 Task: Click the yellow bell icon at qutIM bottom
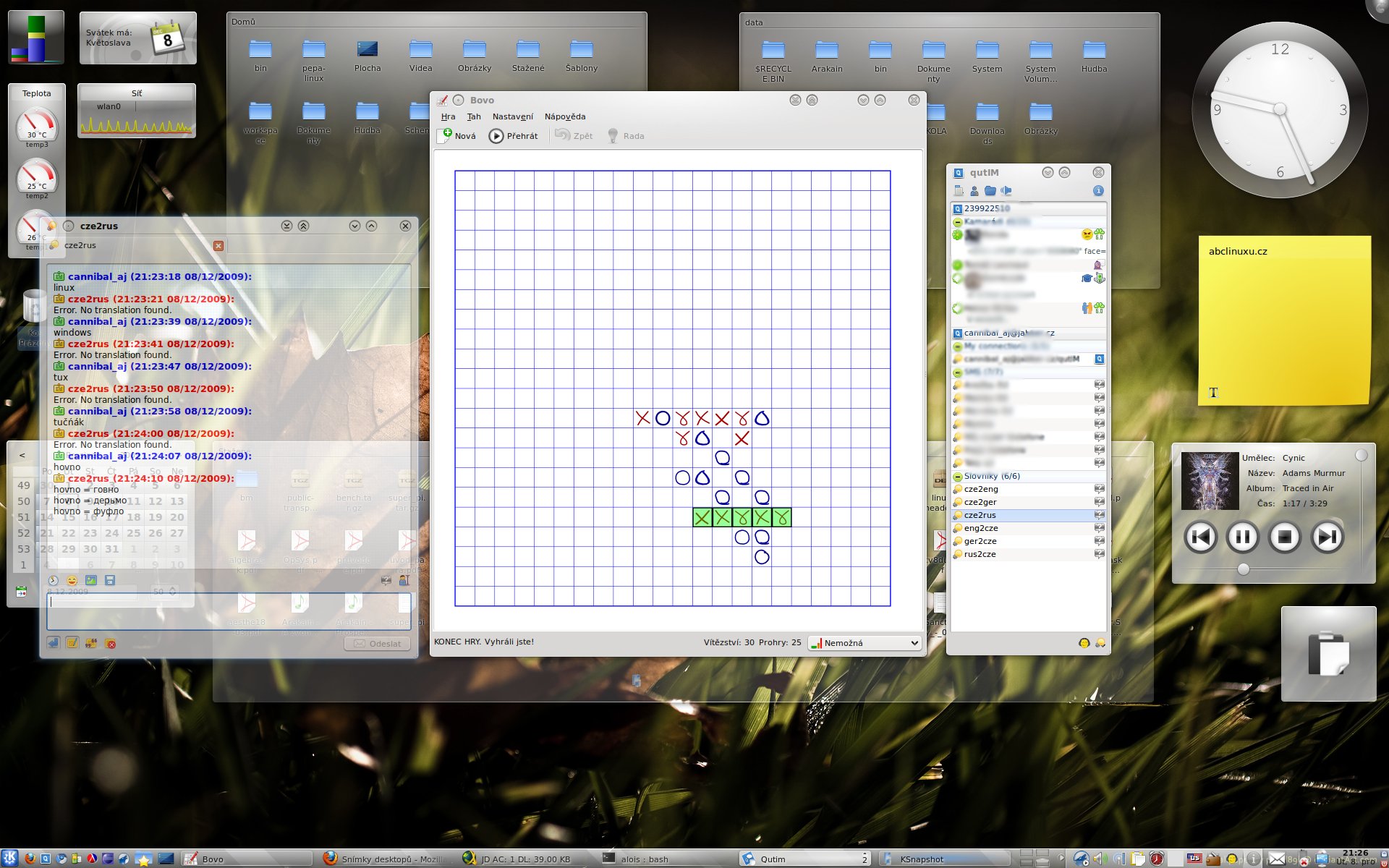coord(1100,643)
